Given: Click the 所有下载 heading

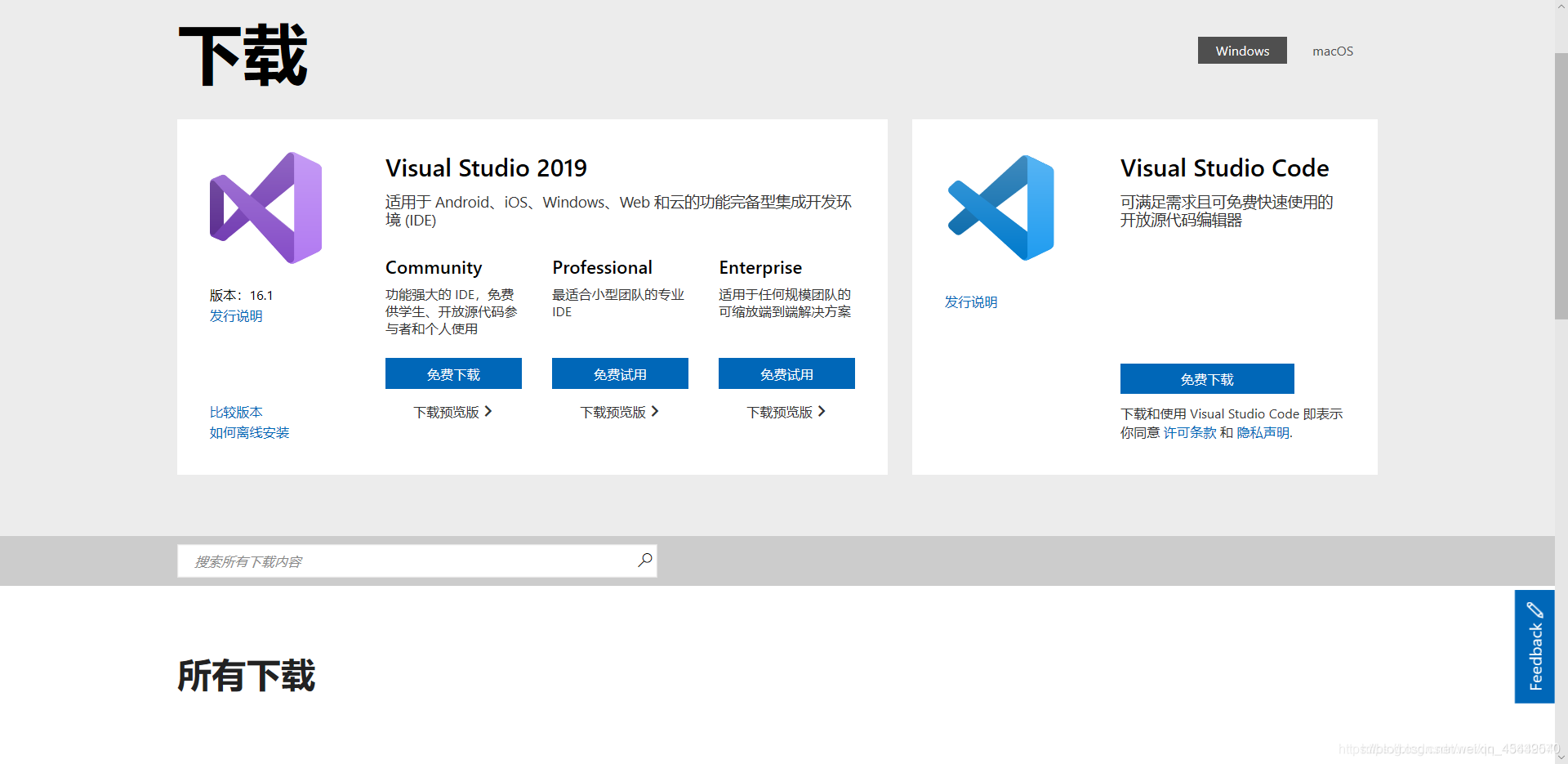Looking at the screenshot, I should click(247, 676).
